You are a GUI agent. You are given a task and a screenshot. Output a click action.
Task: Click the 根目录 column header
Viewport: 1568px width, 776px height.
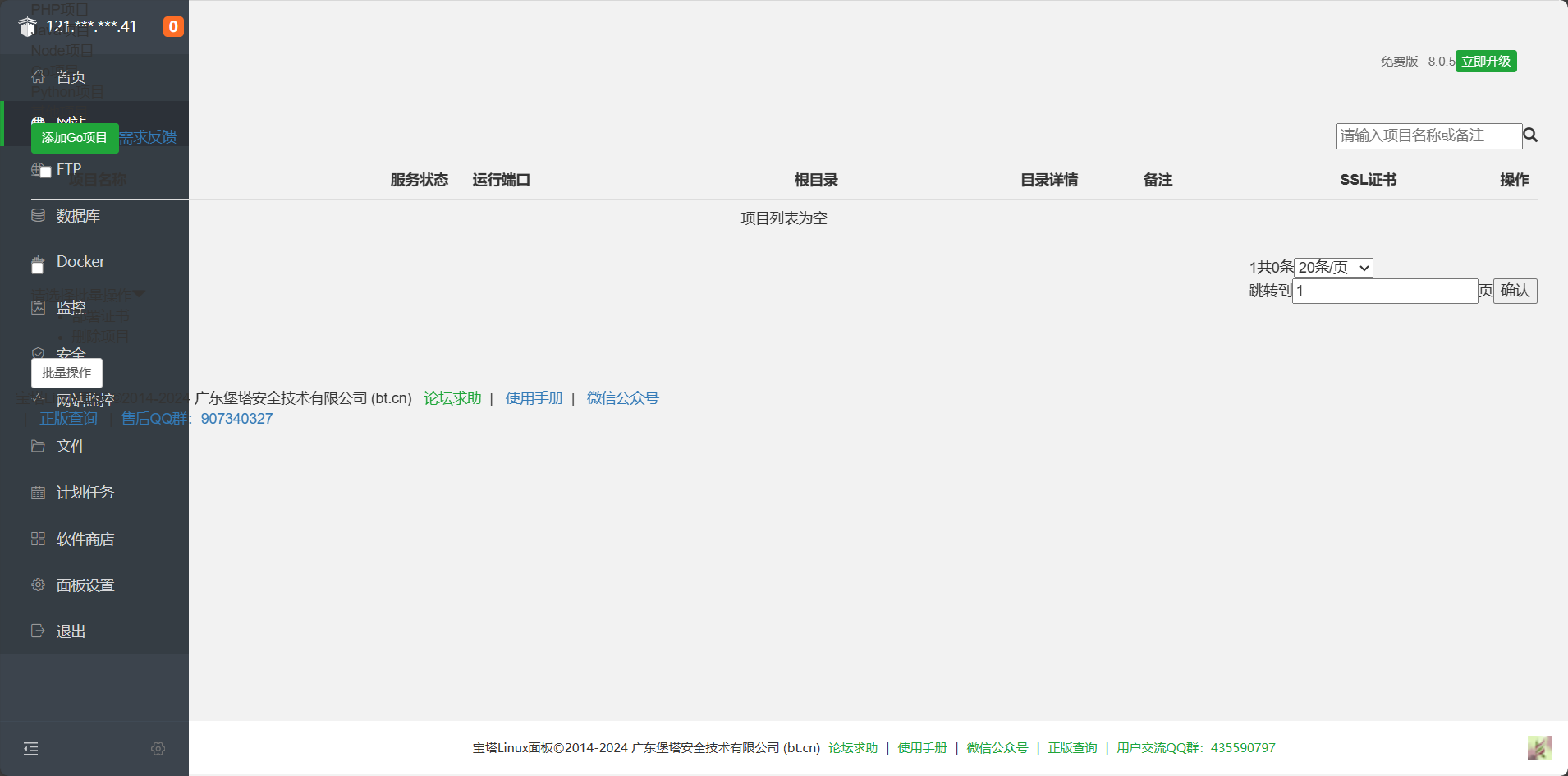point(816,180)
